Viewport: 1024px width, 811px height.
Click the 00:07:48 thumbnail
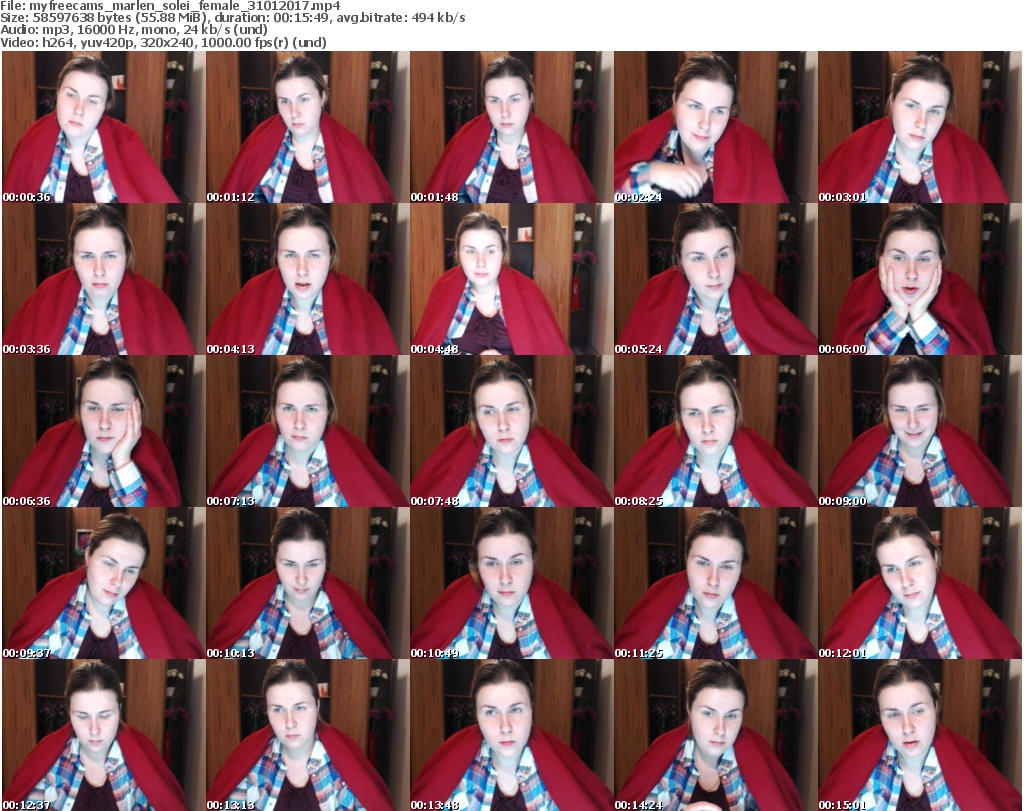click(511, 432)
